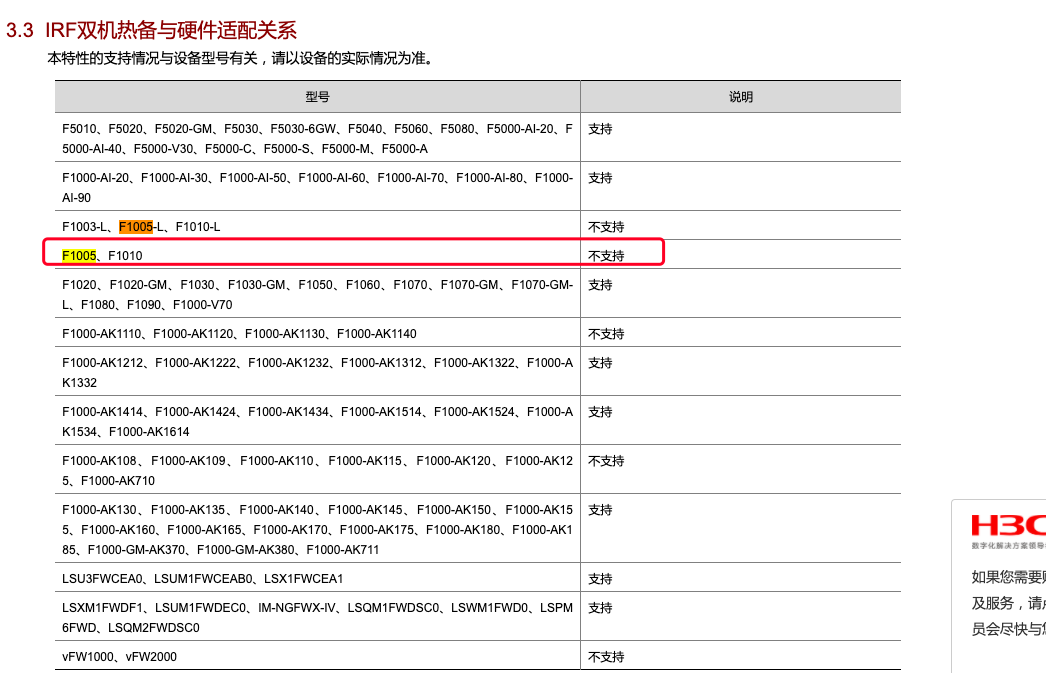Click 支持 in the F1000-AK1414 row
This screenshot has height=673, width=1046.
coord(600,412)
